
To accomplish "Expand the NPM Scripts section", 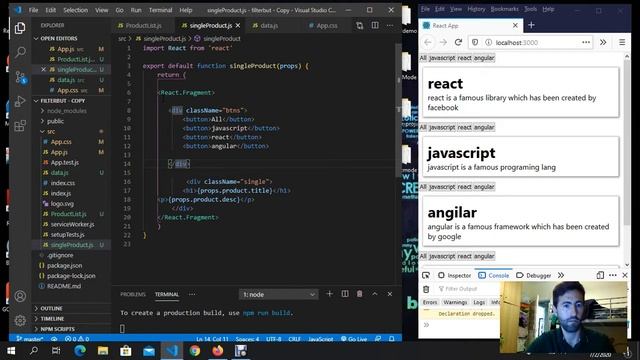I will [57, 329].
